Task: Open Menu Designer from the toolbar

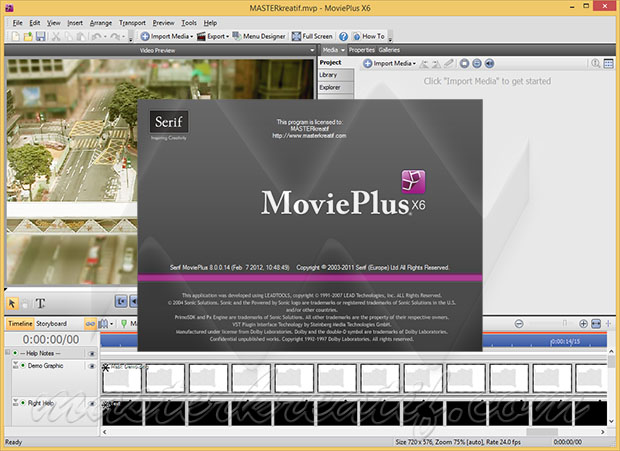Action: [x=259, y=36]
